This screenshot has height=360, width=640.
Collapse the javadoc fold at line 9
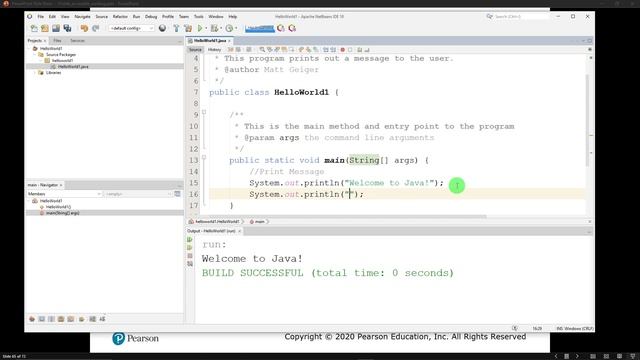[x=204, y=112]
